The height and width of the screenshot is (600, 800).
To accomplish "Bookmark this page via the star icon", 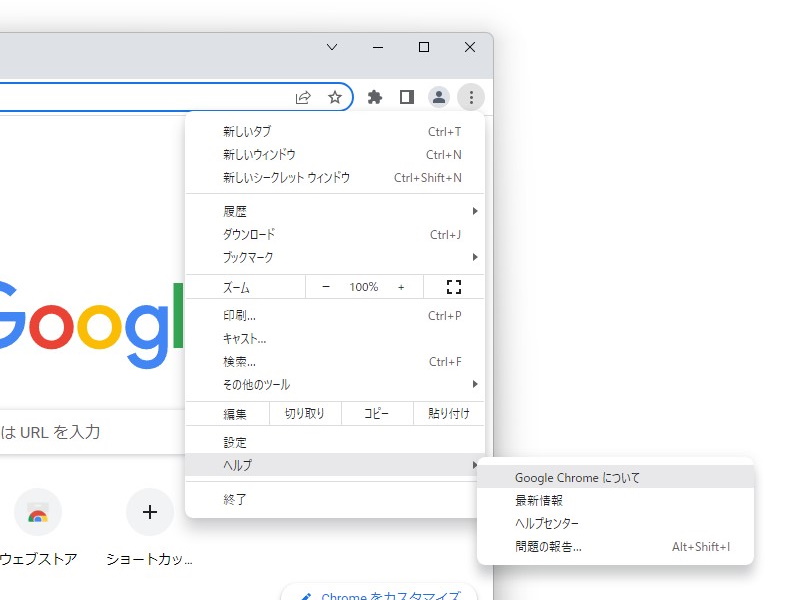I will click(x=336, y=97).
